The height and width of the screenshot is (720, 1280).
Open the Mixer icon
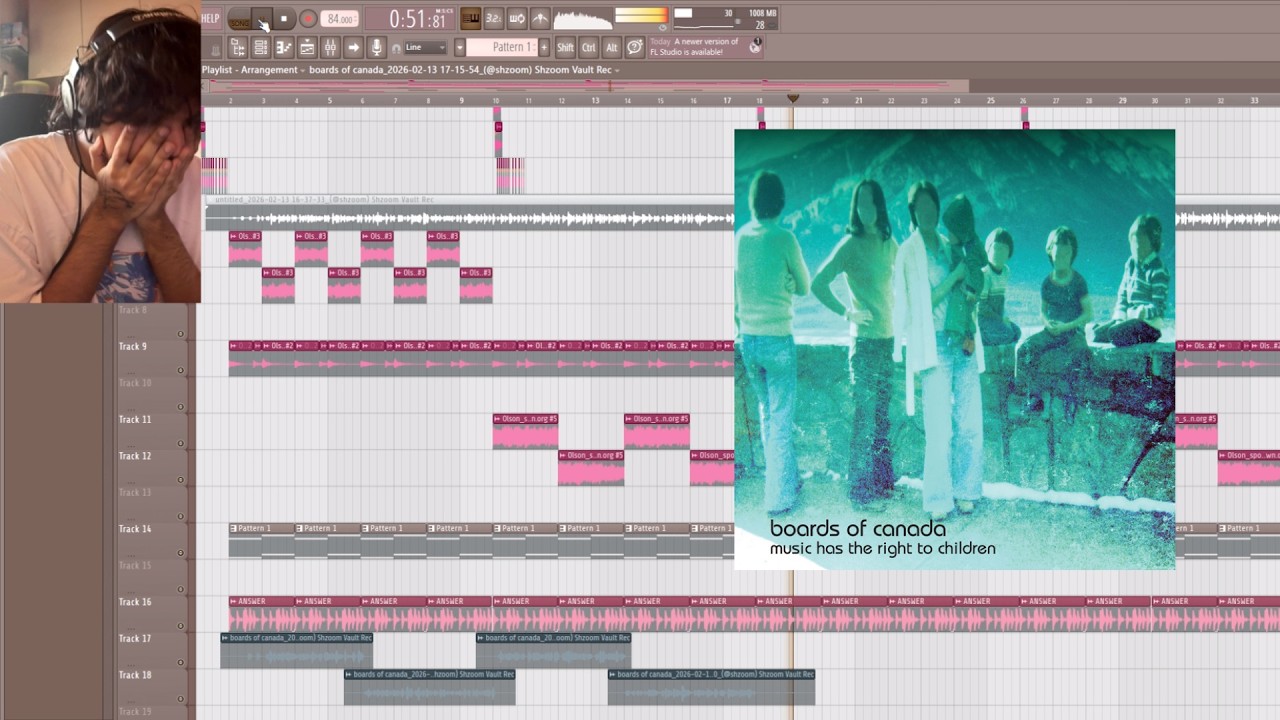coord(330,47)
